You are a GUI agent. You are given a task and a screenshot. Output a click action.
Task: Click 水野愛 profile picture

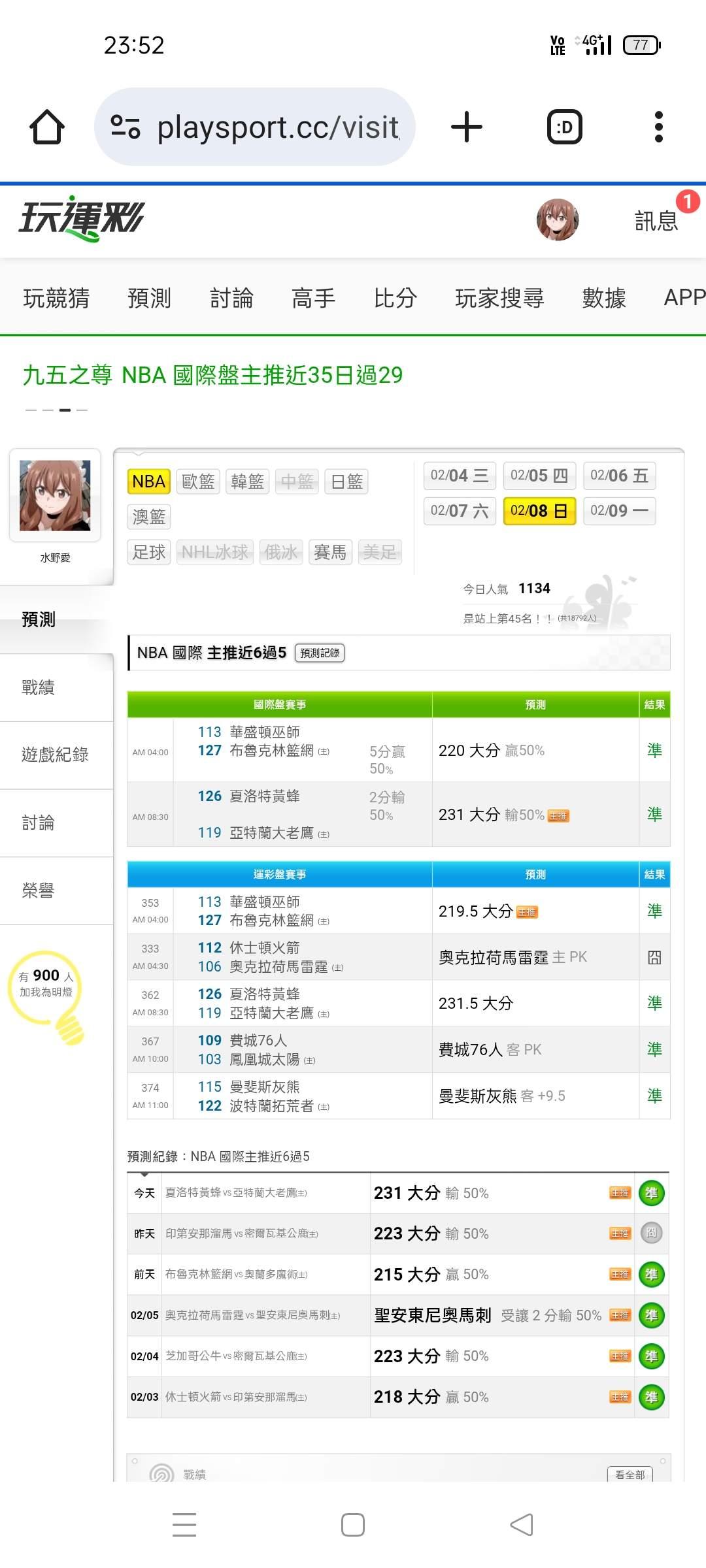pos(55,495)
